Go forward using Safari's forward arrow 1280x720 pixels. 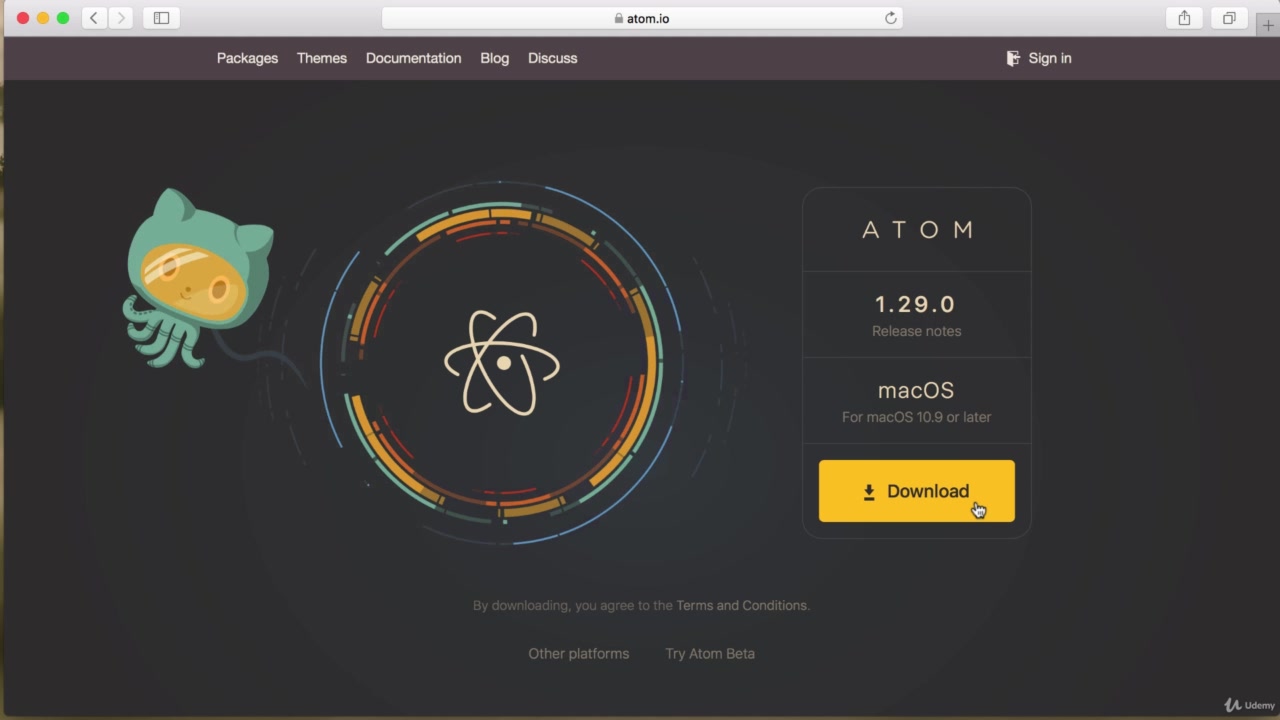coord(121,18)
